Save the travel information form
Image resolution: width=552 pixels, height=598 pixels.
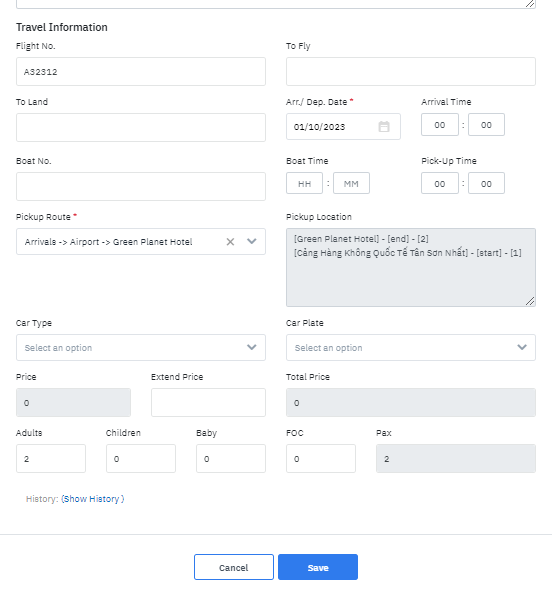coord(318,567)
